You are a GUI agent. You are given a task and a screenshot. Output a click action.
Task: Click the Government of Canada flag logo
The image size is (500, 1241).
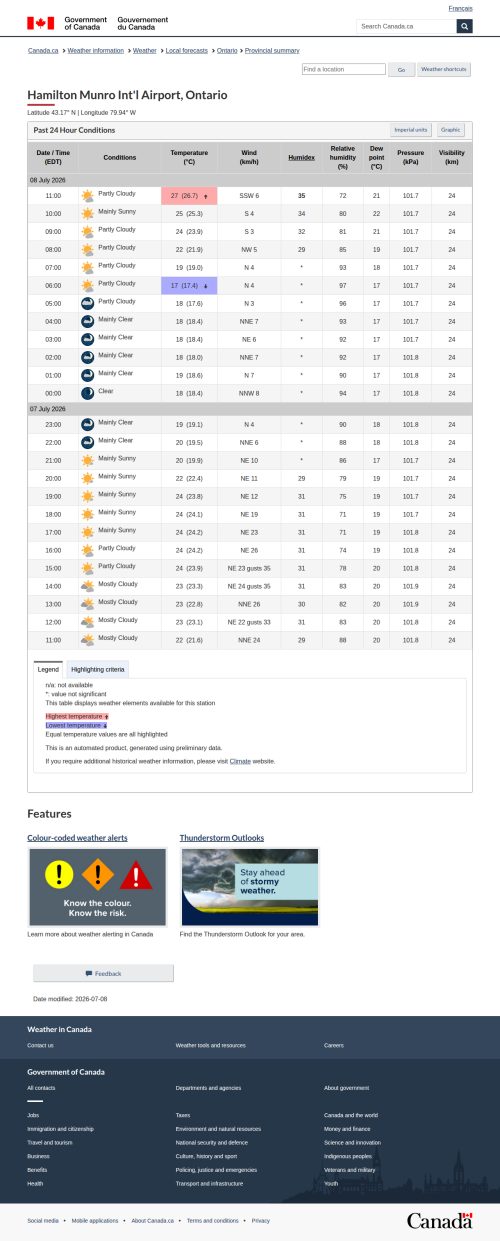41,23
